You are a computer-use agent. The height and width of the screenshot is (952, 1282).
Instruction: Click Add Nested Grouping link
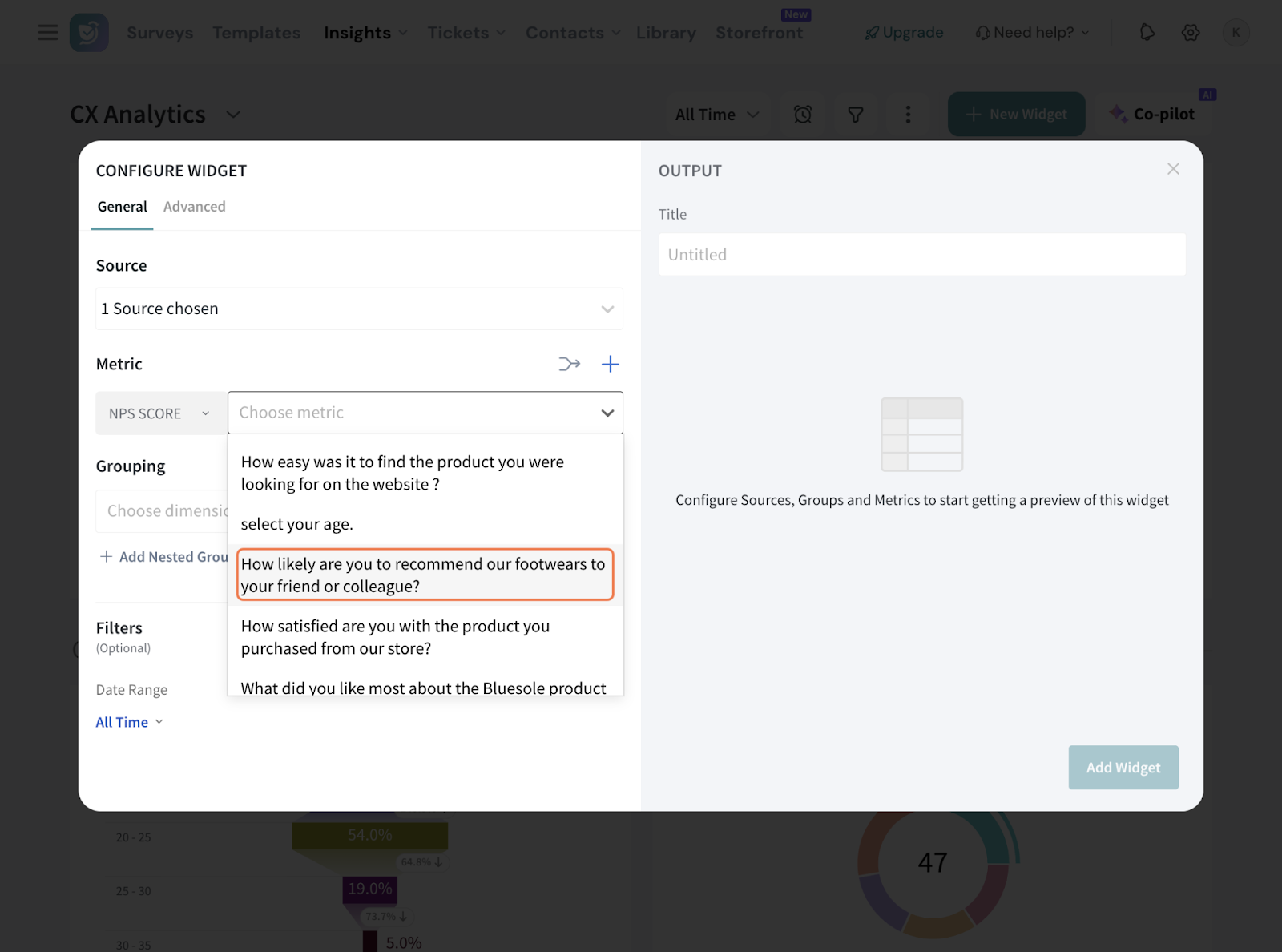click(x=164, y=557)
